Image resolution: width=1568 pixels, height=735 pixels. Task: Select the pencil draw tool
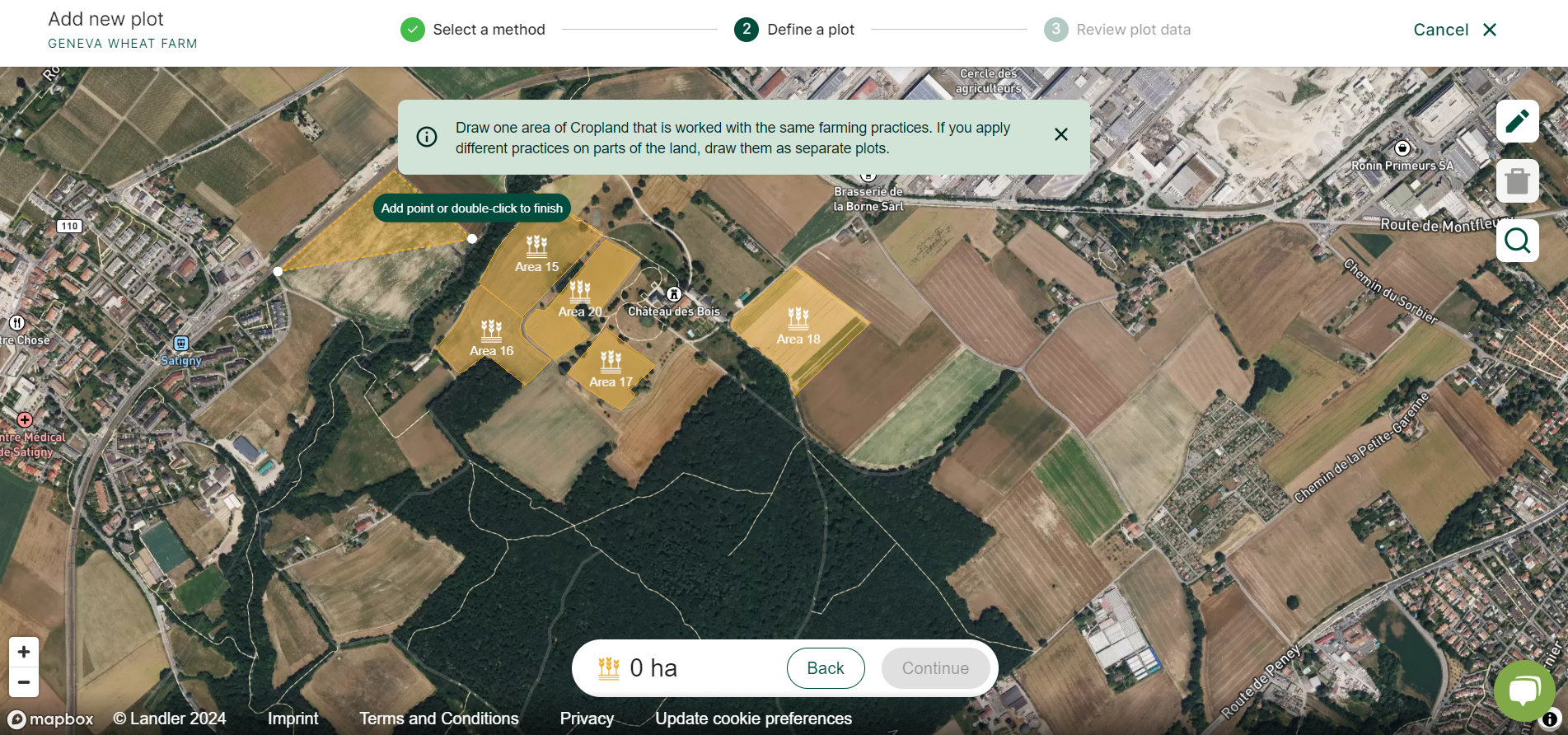tap(1517, 121)
